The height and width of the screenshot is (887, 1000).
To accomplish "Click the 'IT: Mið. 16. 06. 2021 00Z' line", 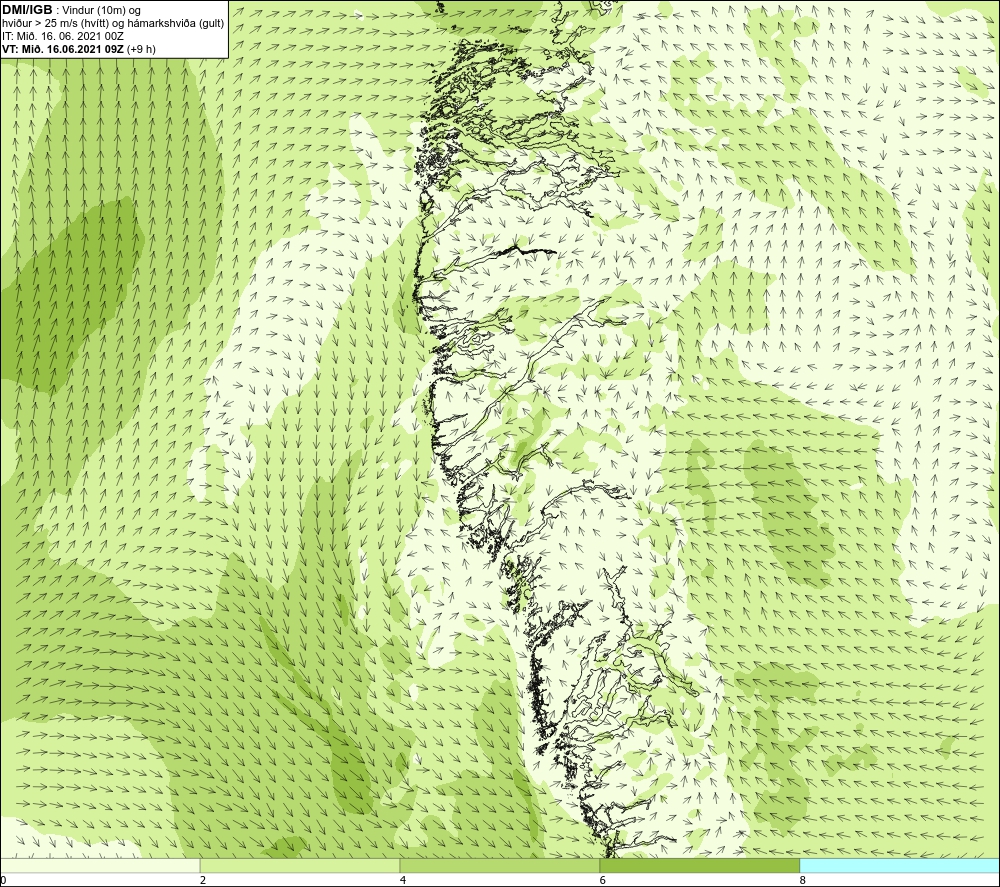I will click(x=62, y=36).
